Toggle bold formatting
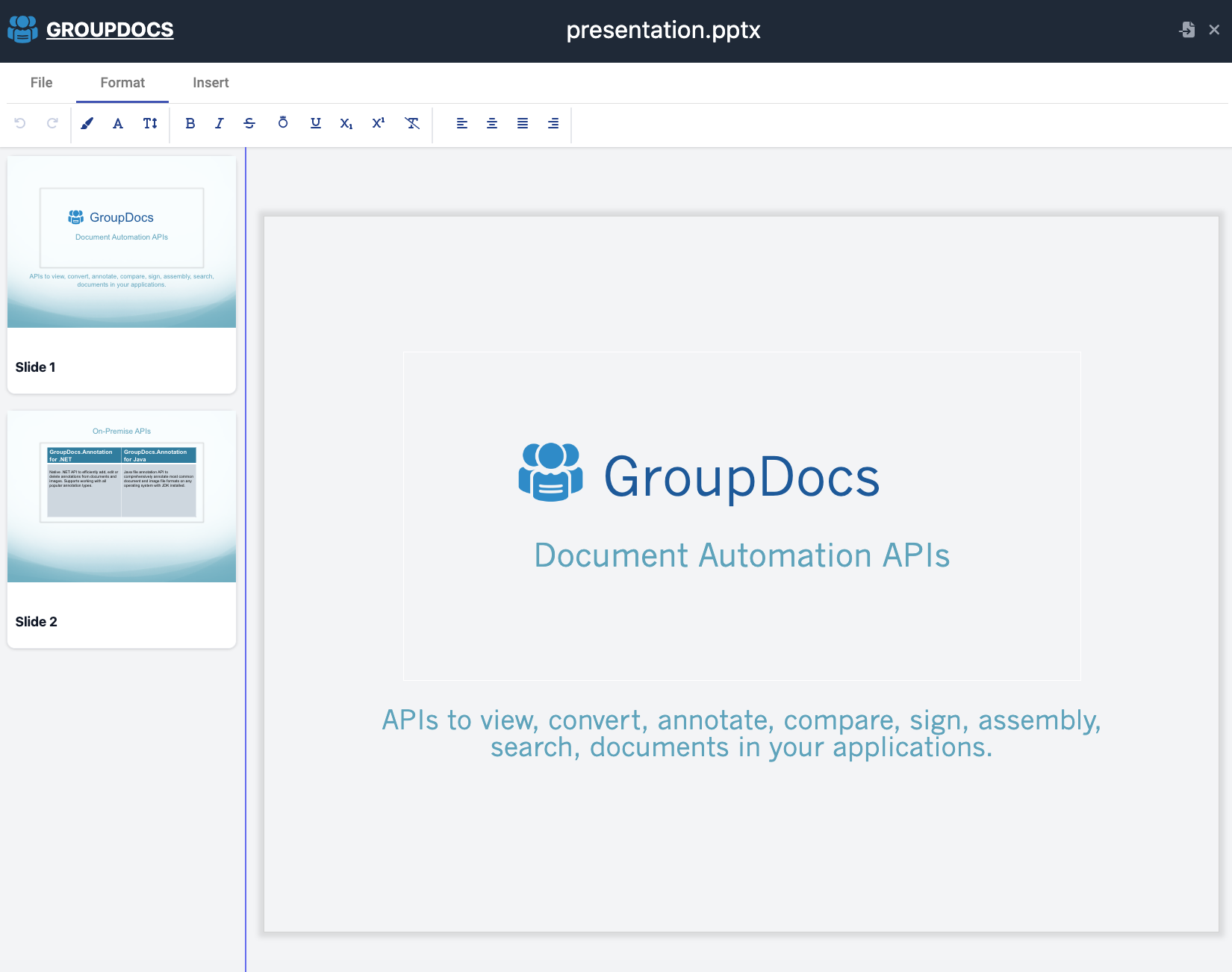Screen dimensions: 1232x972 click(x=190, y=123)
